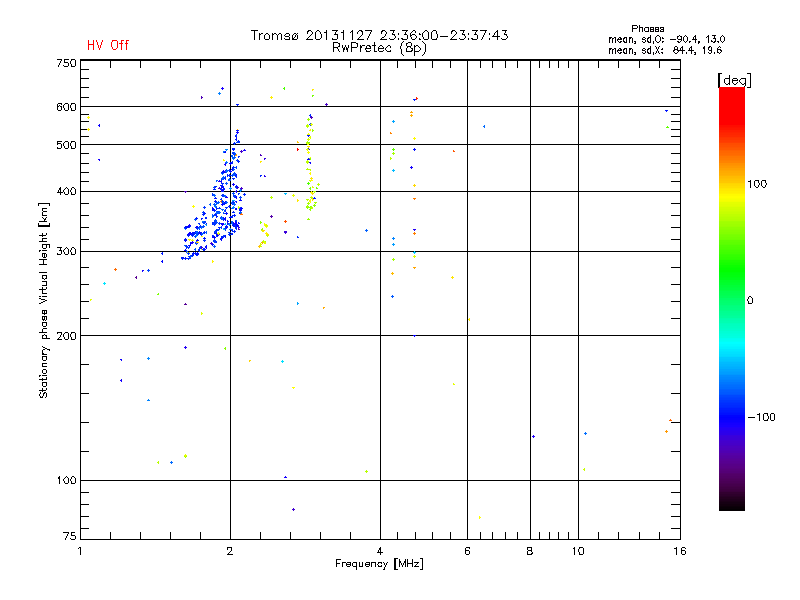The width and height of the screenshot is (800, 600).
Task: Click the x-axis '4' tick label
Action: [380, 551]
